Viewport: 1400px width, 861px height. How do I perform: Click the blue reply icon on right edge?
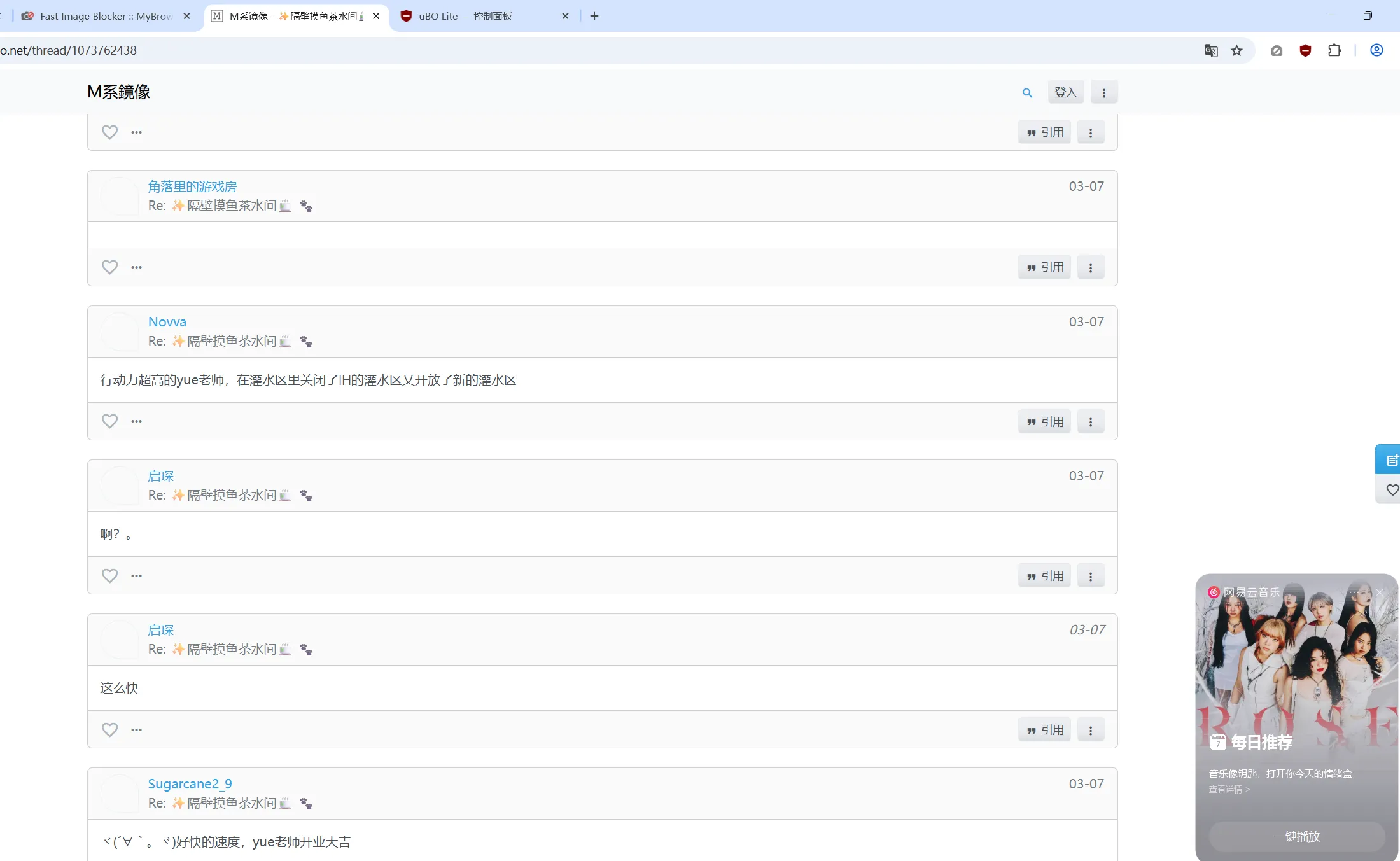pos(1391,459)
